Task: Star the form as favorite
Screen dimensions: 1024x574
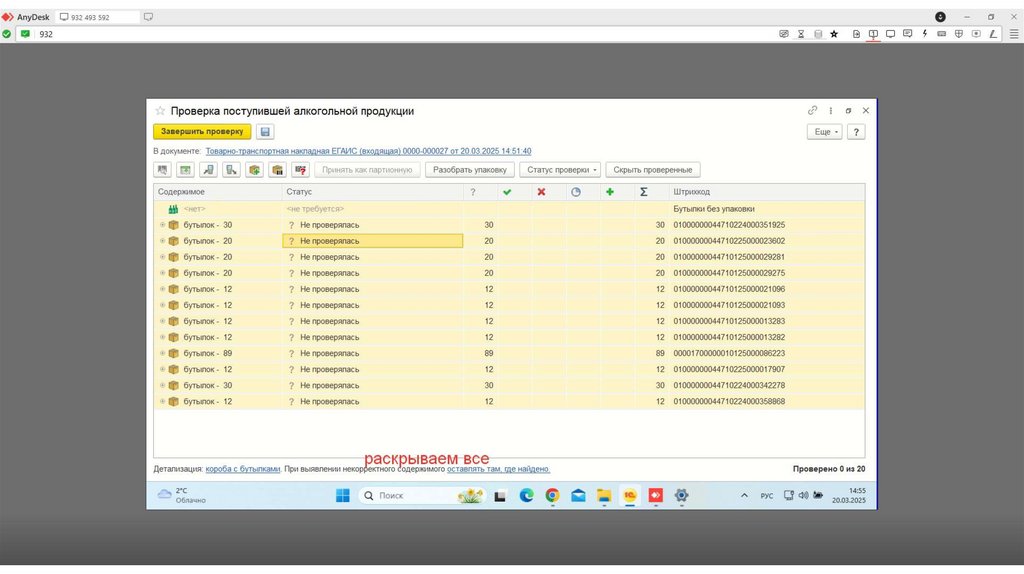Action: click(160, 111)
